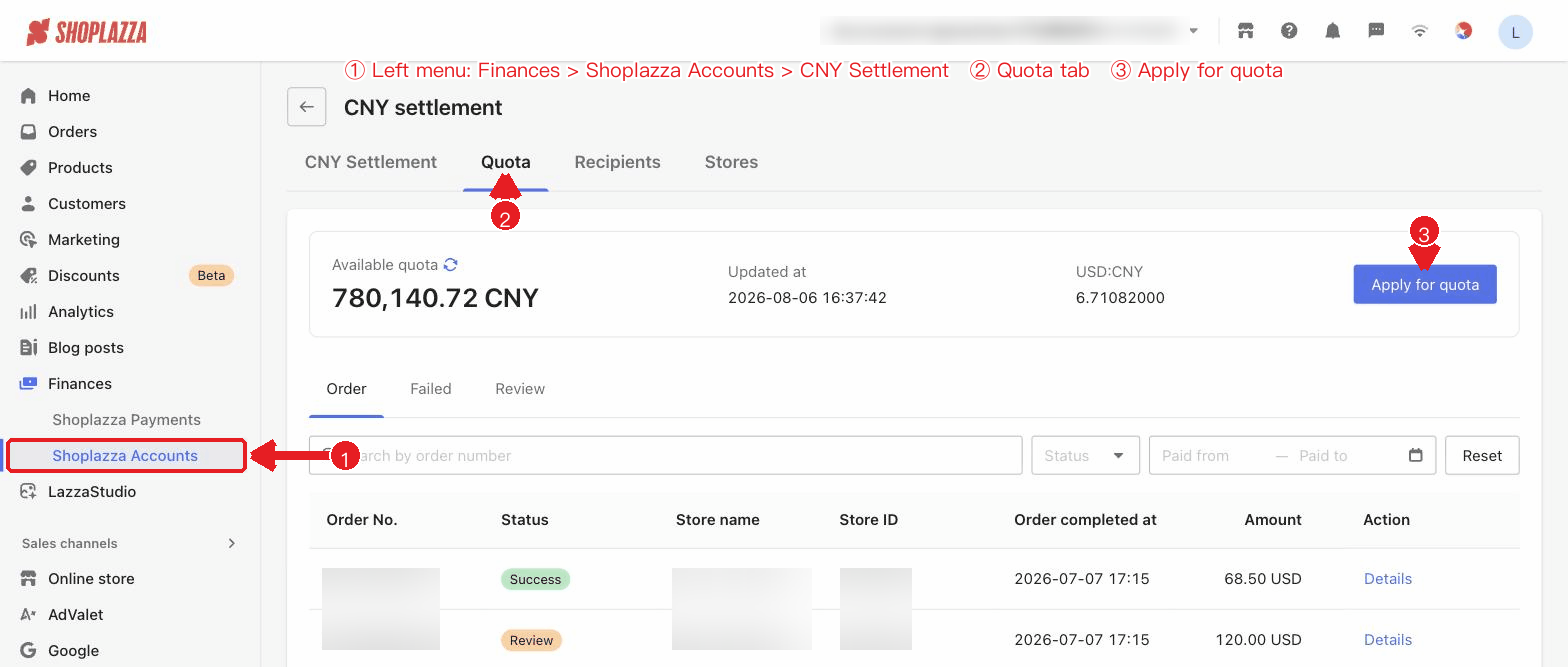Click the Online store icon
This screenshot has width=1568, height=667.
pyautogui.click(x=29, y=579)
